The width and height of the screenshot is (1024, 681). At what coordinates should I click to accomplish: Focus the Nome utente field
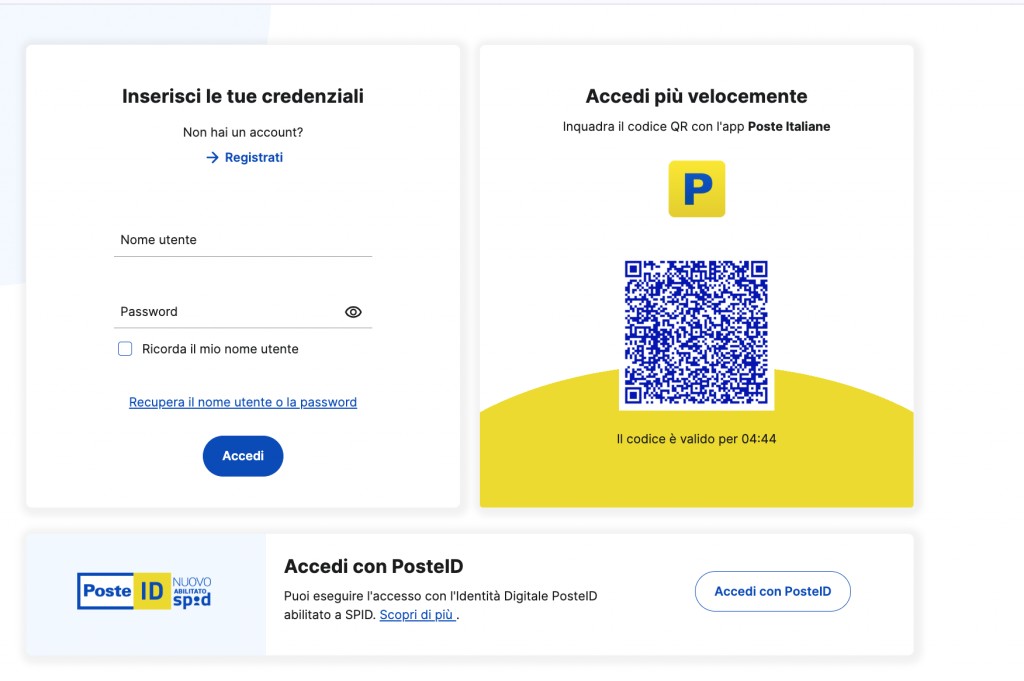click(x=242, y=241)
